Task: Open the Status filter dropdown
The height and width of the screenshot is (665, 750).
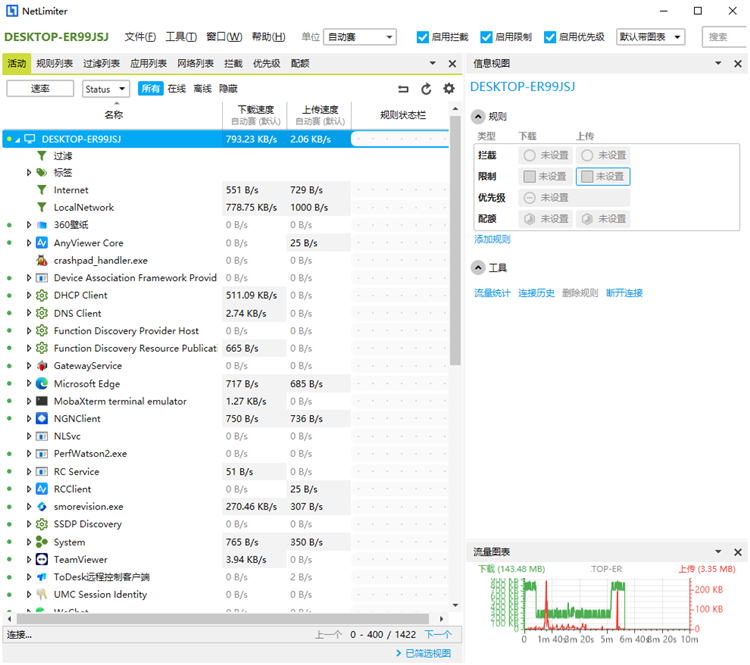Action: (x=106, y=89)
